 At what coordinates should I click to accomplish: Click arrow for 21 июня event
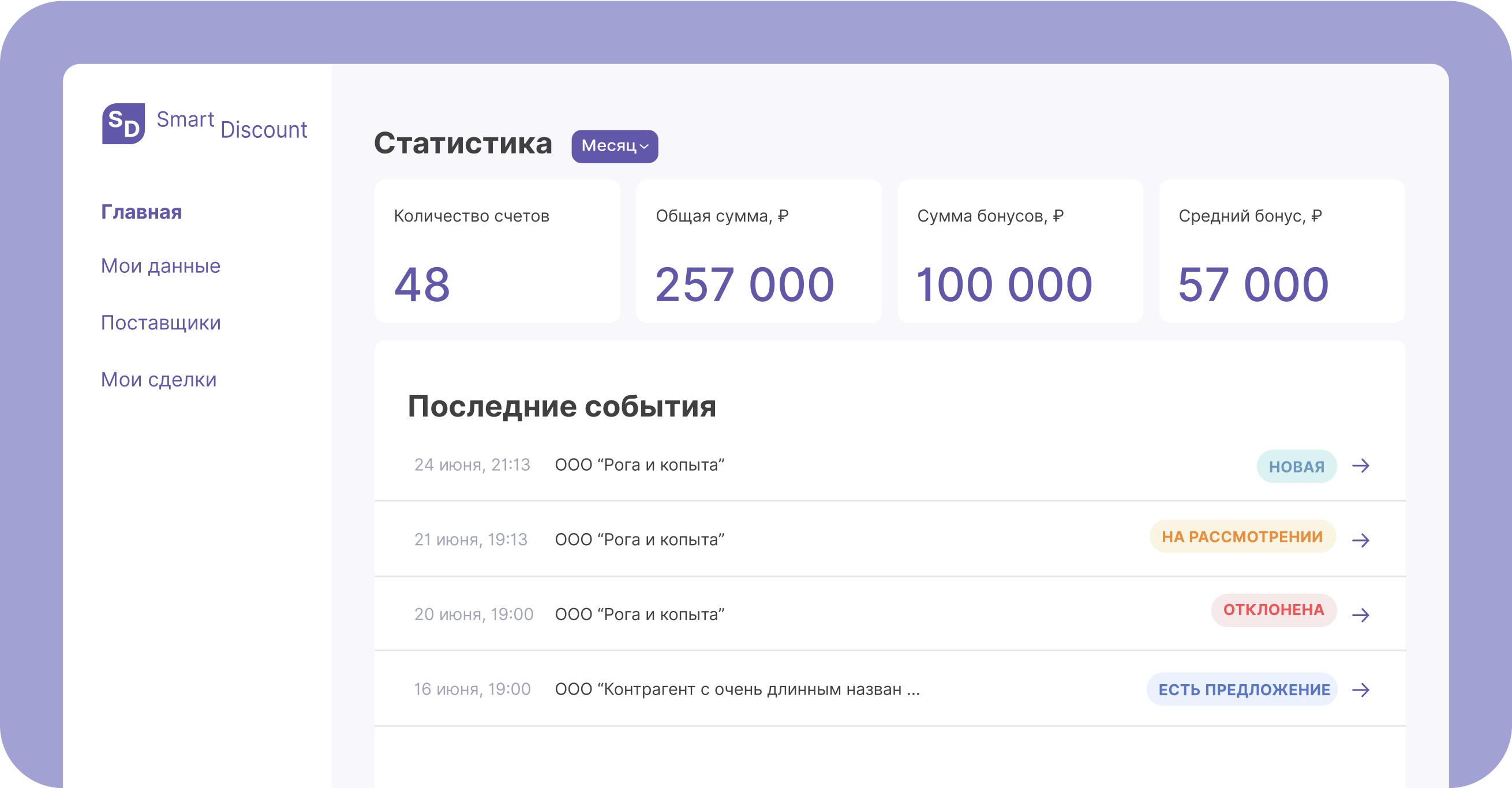[x=1361, y=540]
